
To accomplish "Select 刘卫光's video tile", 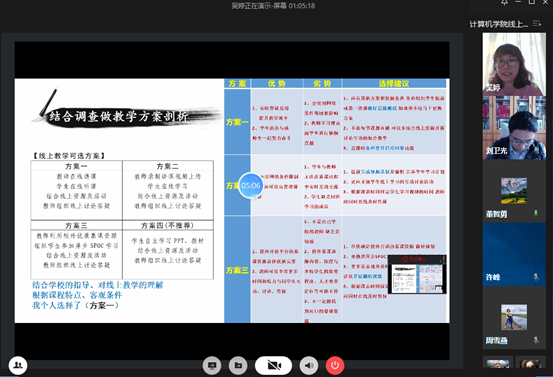I will [514, 128].
